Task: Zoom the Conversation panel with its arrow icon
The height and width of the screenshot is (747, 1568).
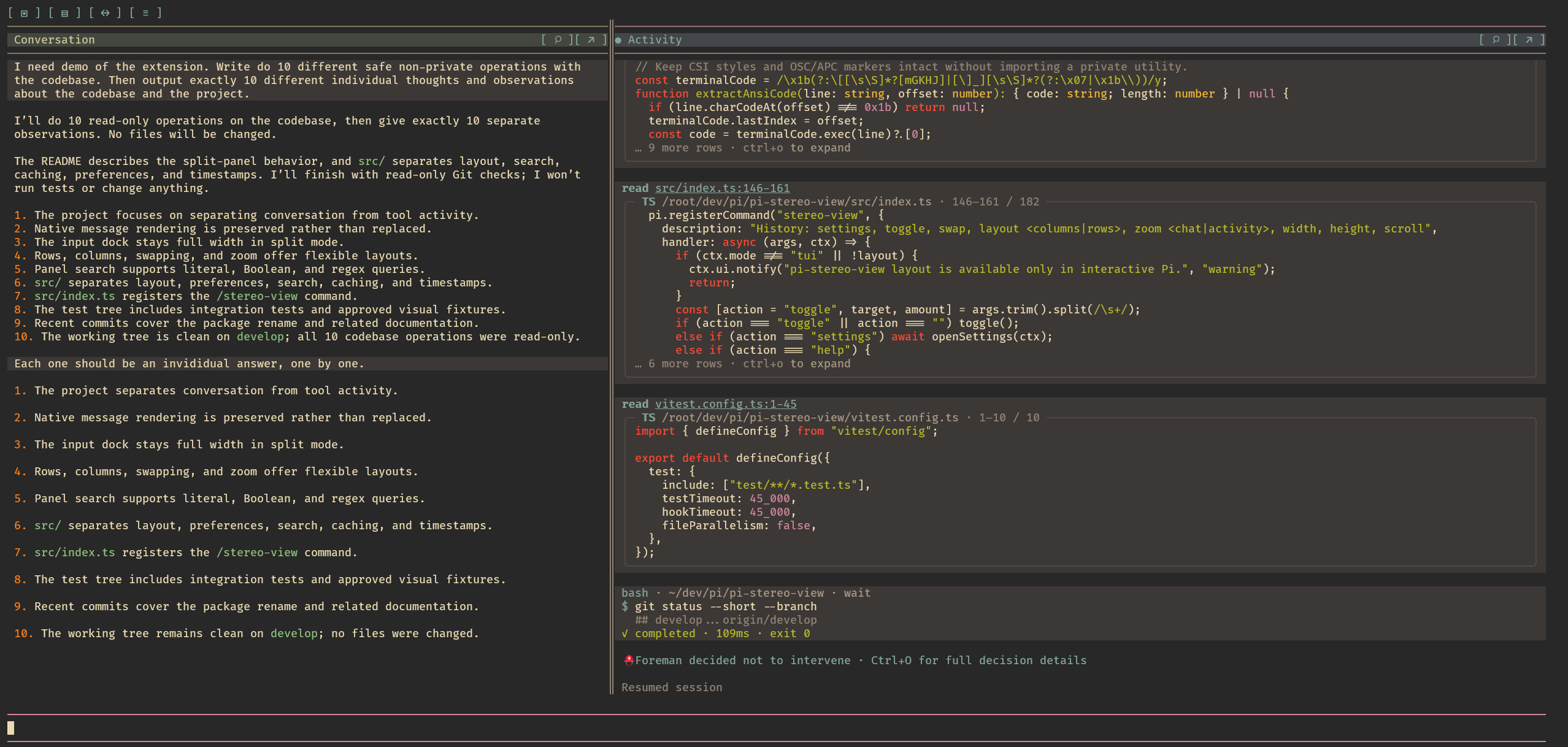Action: [x=591, y=40]
